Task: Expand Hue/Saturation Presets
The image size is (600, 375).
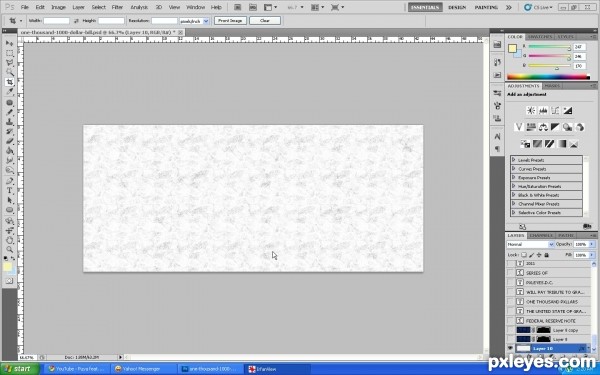Action: coord(514,186)
